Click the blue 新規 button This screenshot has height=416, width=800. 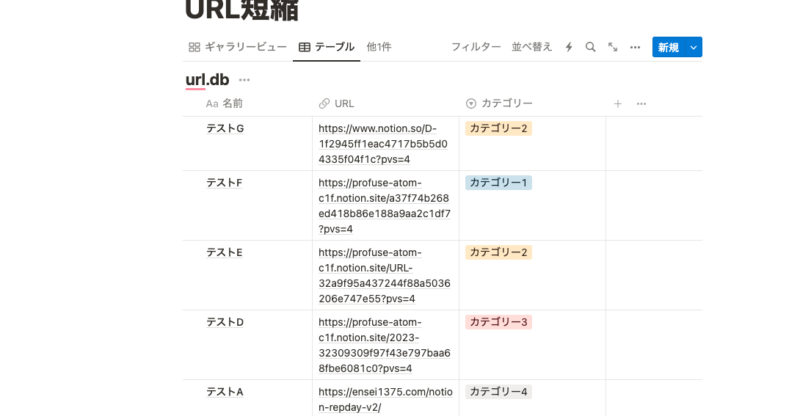(668, 47)
